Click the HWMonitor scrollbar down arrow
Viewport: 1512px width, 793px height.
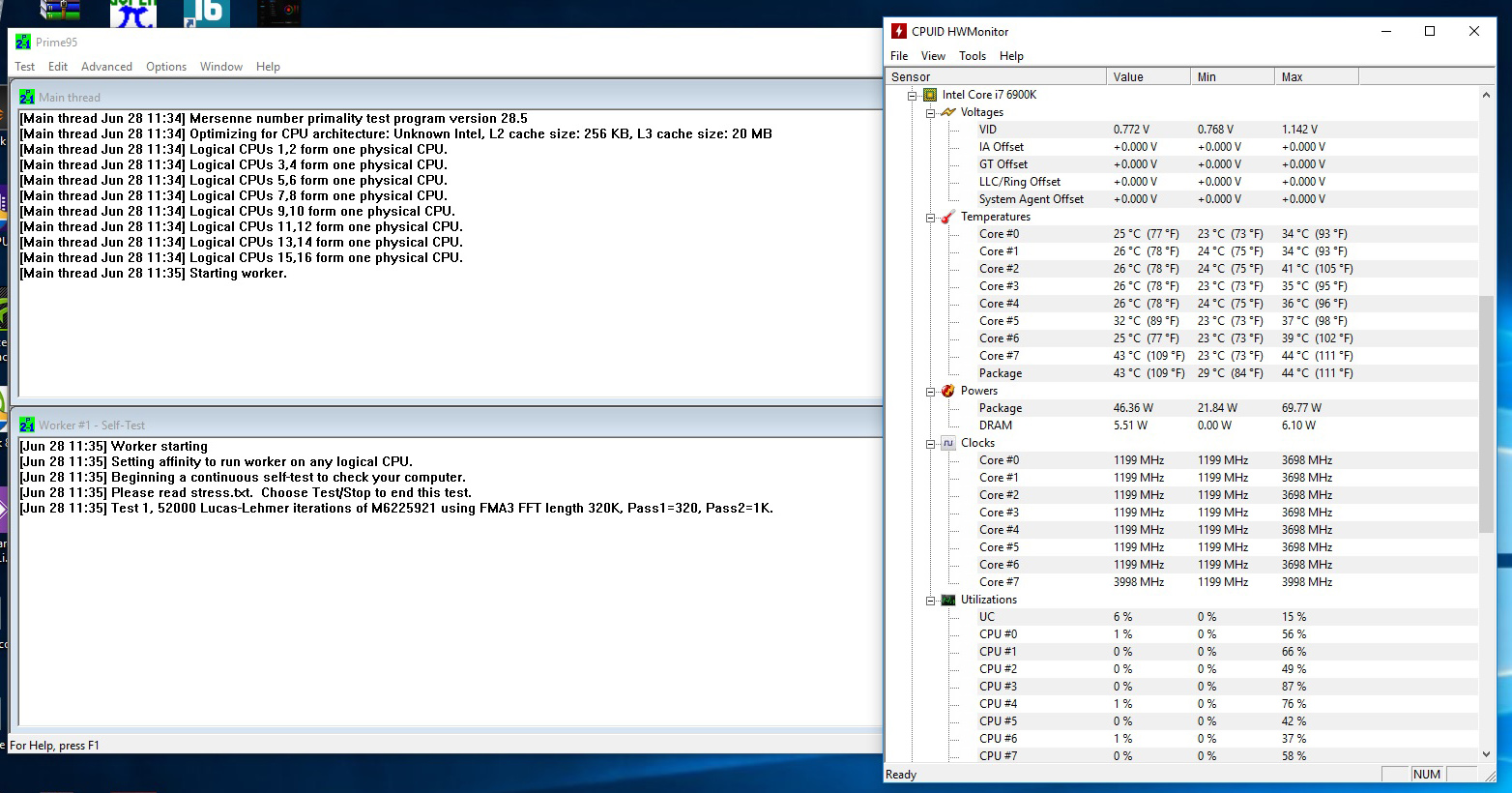pyautogui.click(x=1486, y=754)
